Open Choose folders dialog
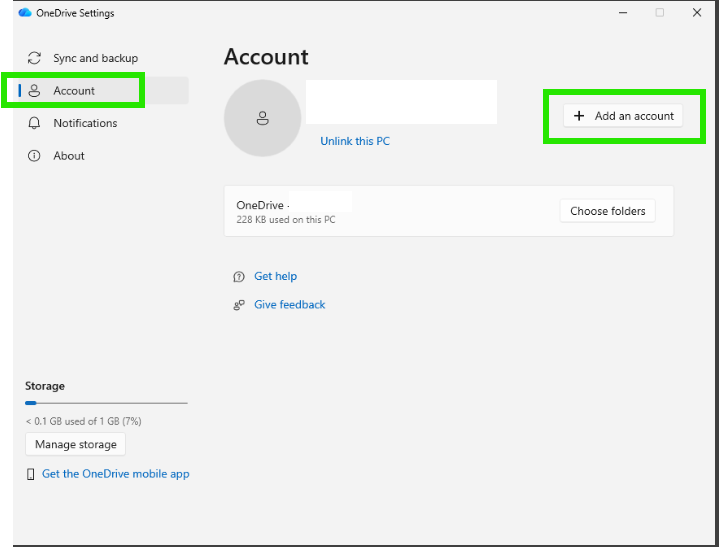 (x=608, y=211)
